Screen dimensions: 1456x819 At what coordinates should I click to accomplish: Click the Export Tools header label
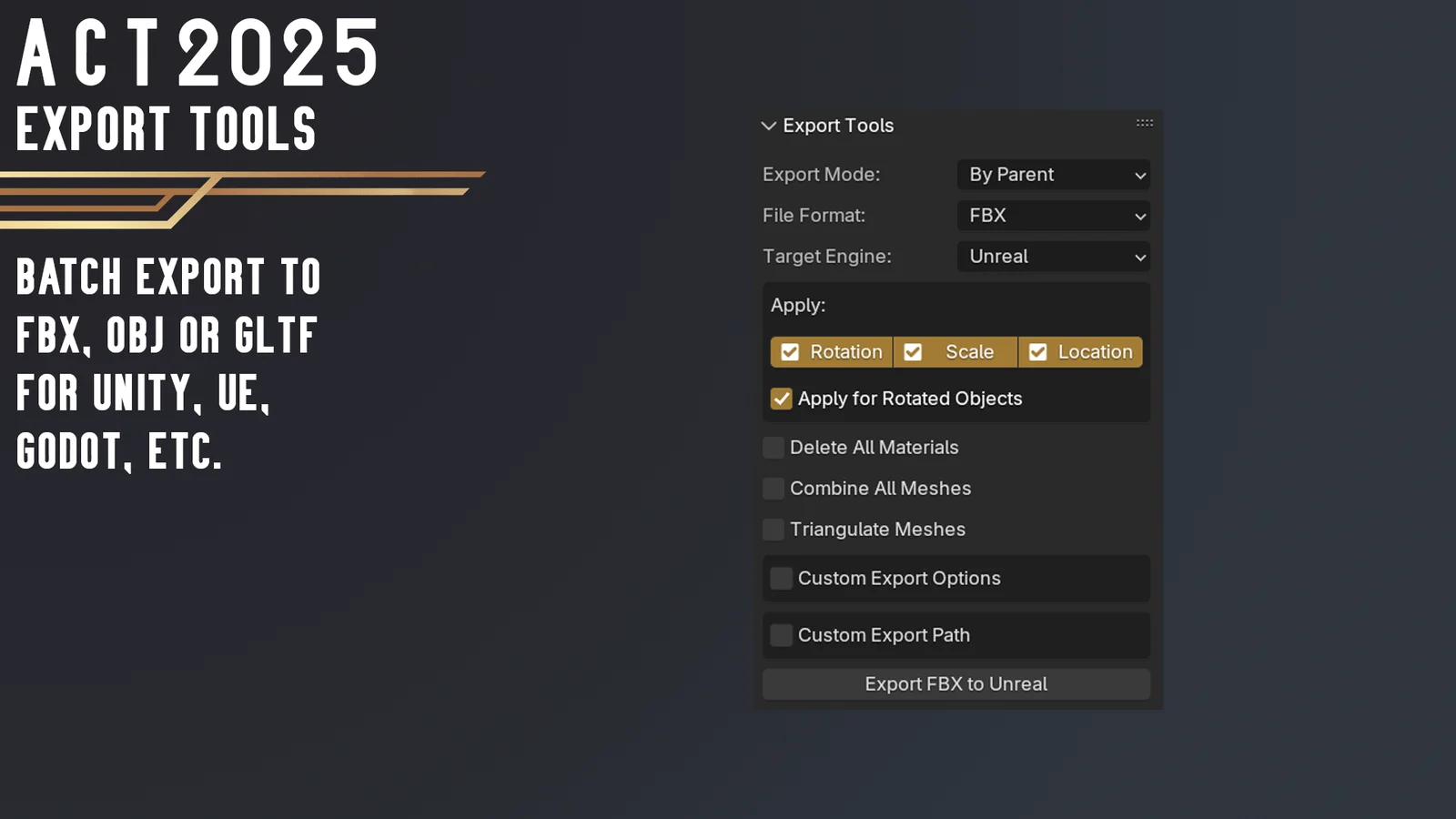coord(837,126)
